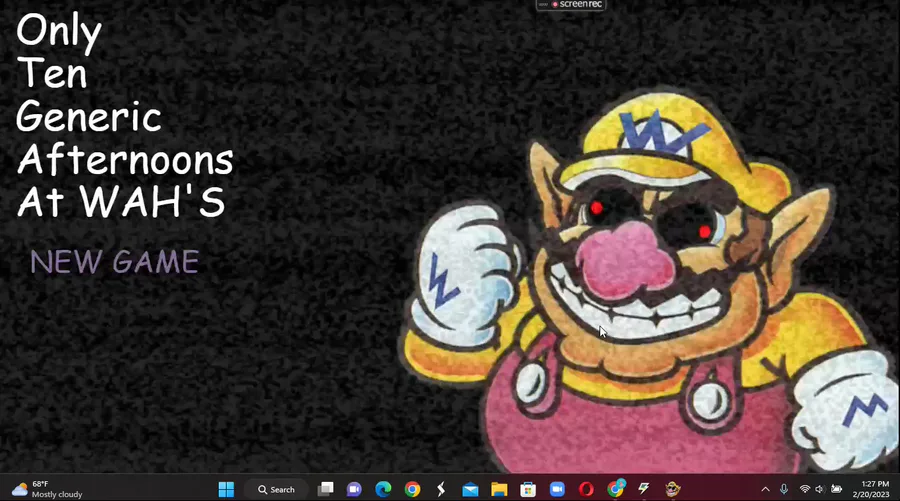Open the white-and-green lightning app on the taskbar
Screen dimensions: 900x501
point(644,490)
